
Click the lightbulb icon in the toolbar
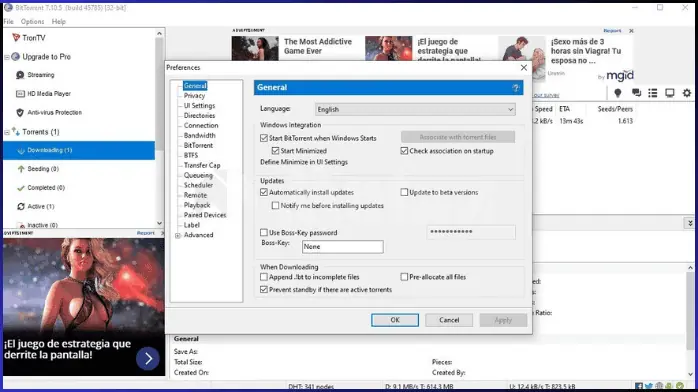click(x=617, y=93)
